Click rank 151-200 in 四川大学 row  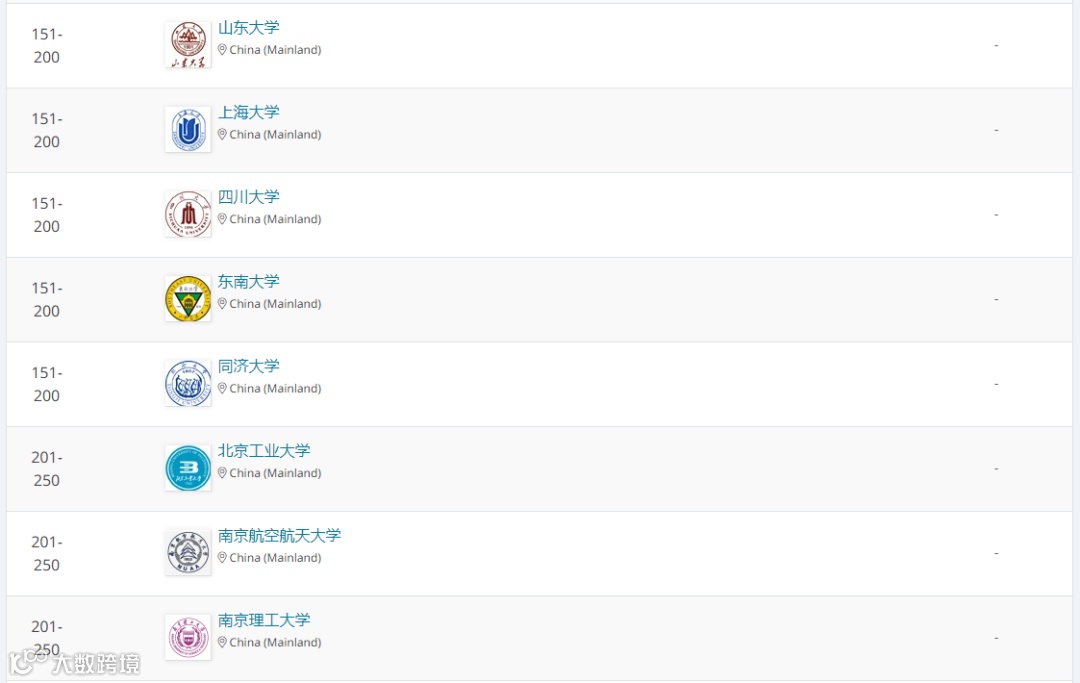[x=47, y=215]
